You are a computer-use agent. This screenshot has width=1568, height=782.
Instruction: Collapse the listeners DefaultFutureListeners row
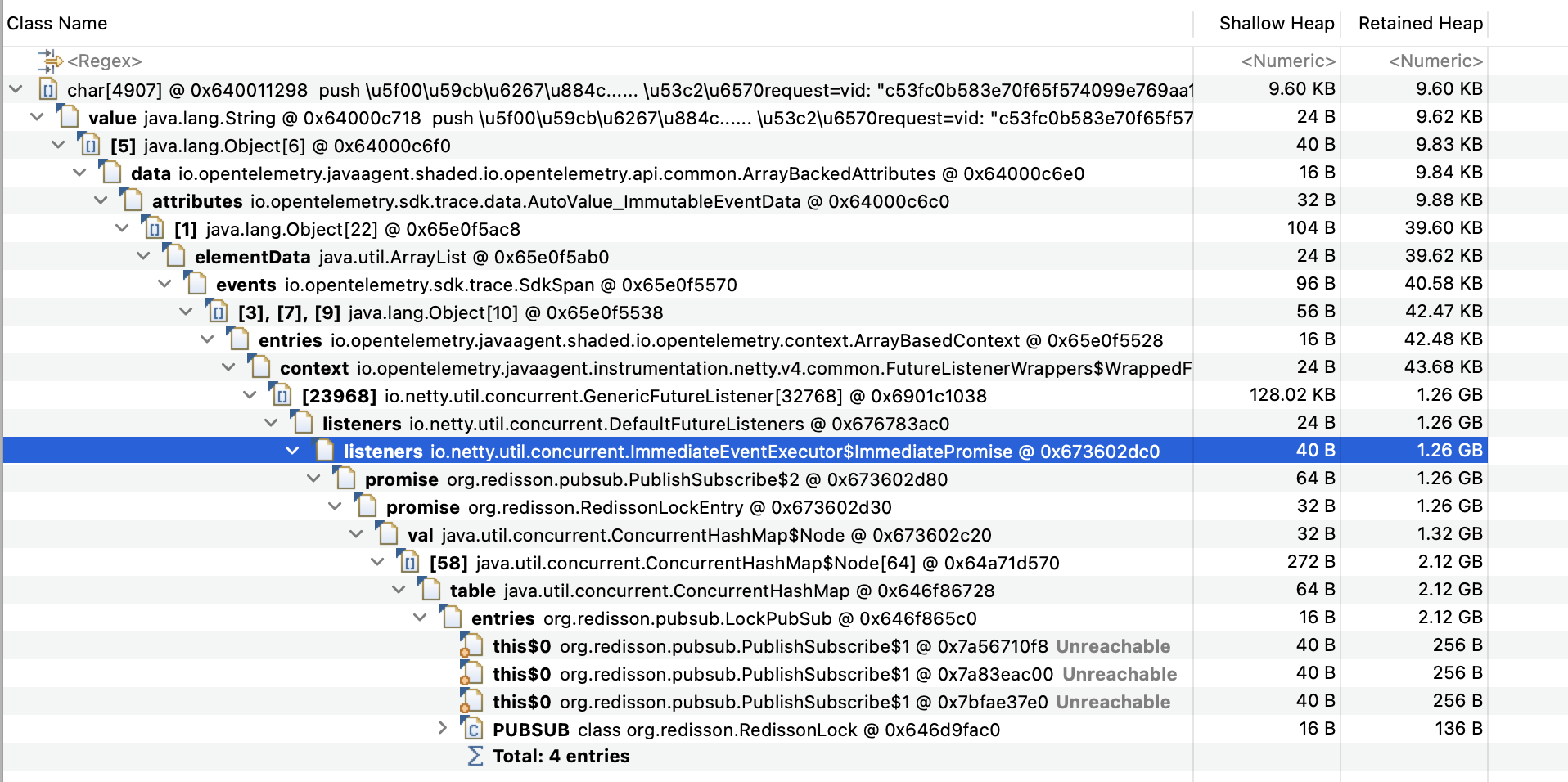click(271, 422)
